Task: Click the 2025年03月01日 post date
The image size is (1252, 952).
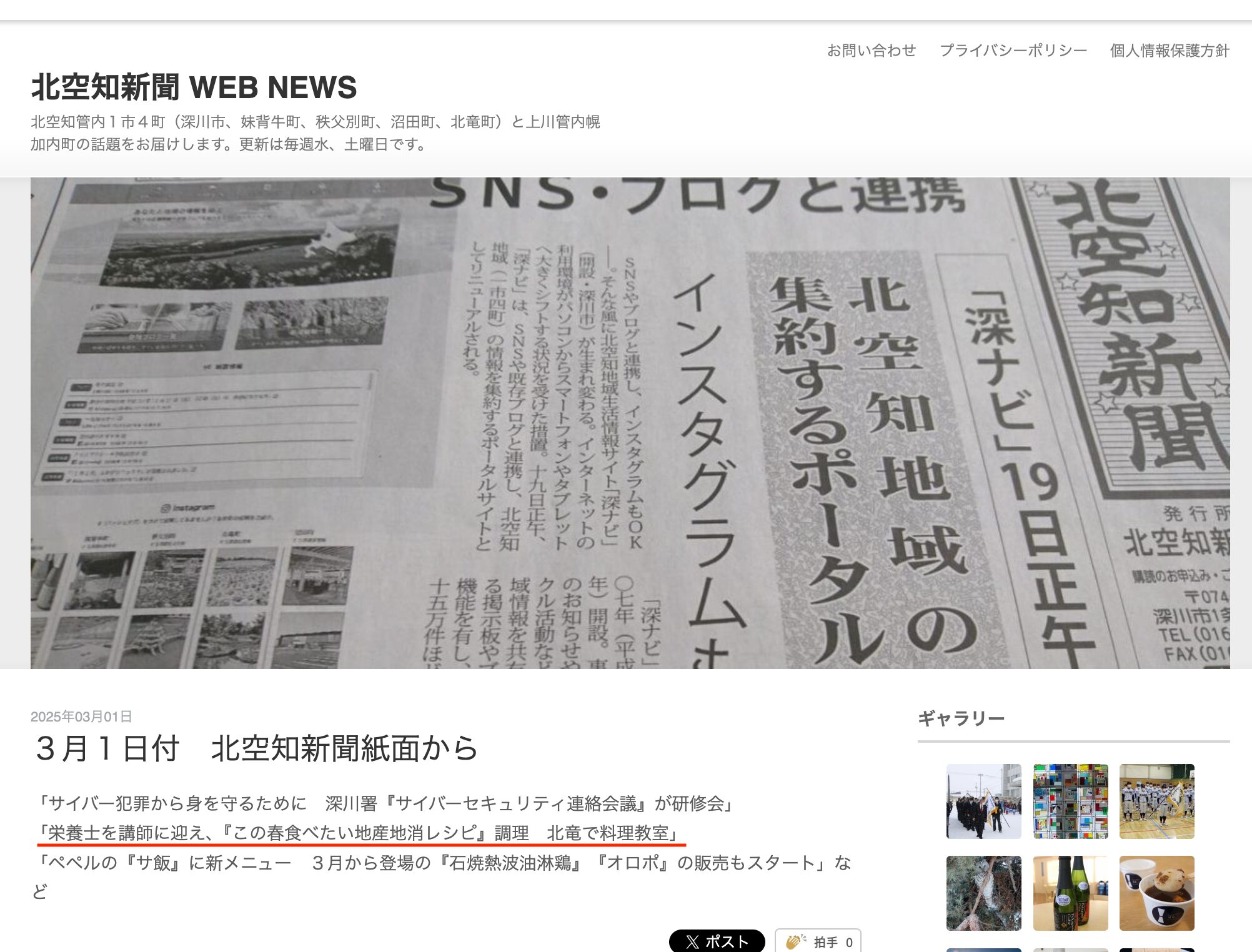Action: point(81,716)
